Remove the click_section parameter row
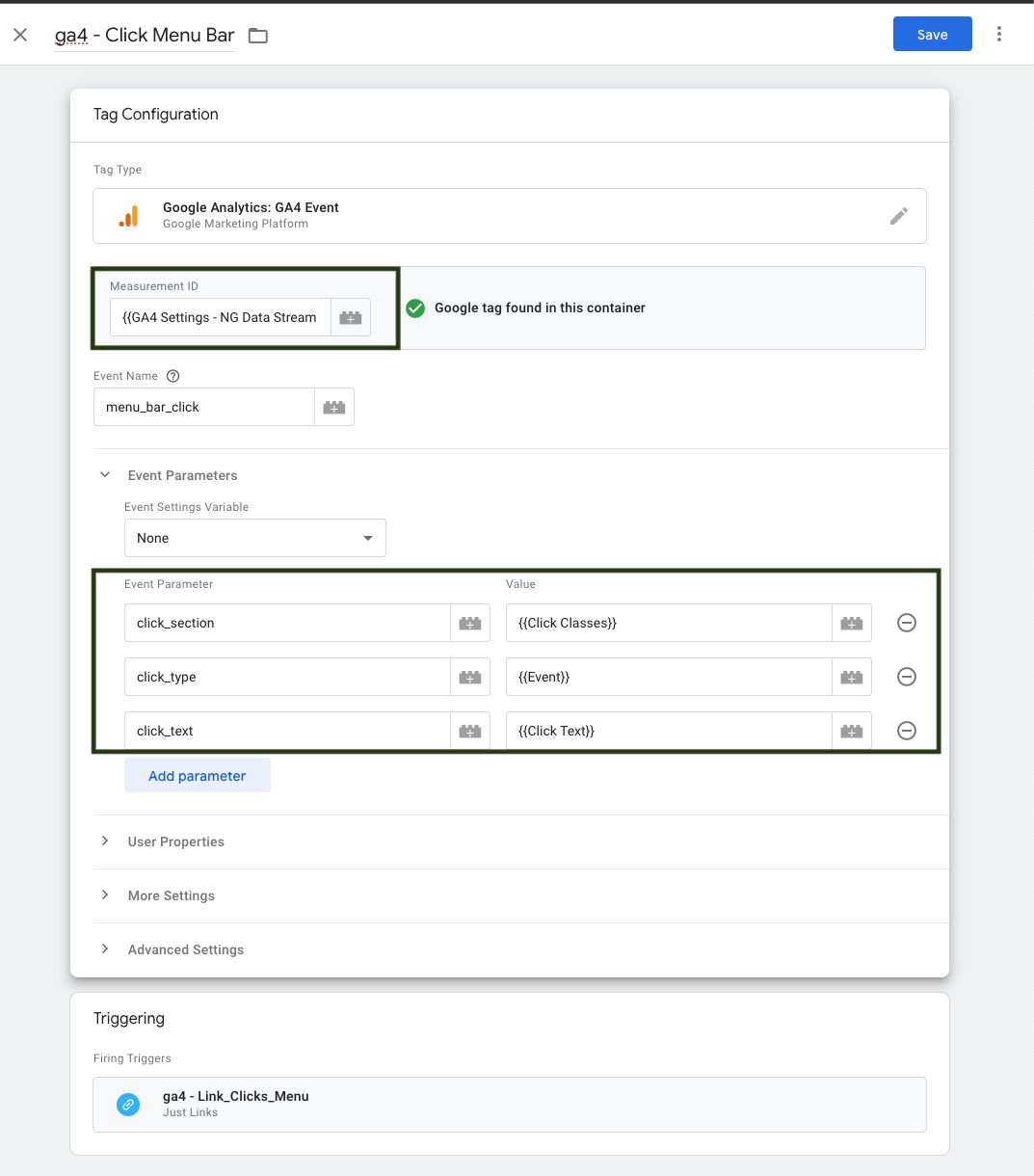 (x=907, y=623)
